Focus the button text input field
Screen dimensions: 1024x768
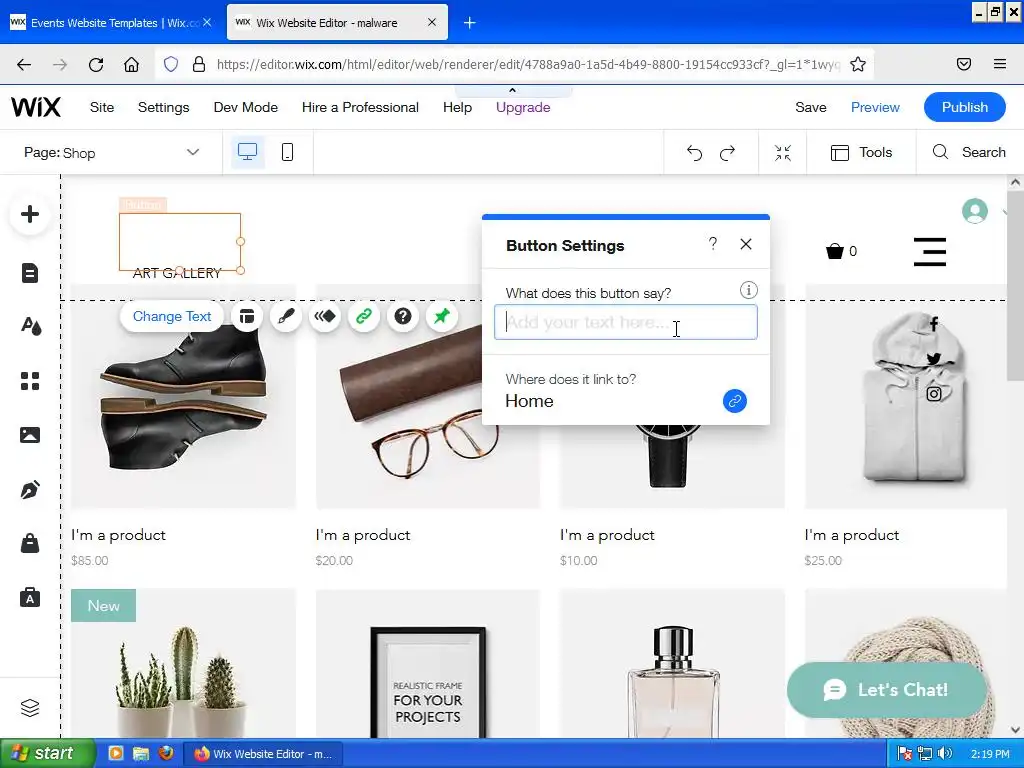(626, 322)
